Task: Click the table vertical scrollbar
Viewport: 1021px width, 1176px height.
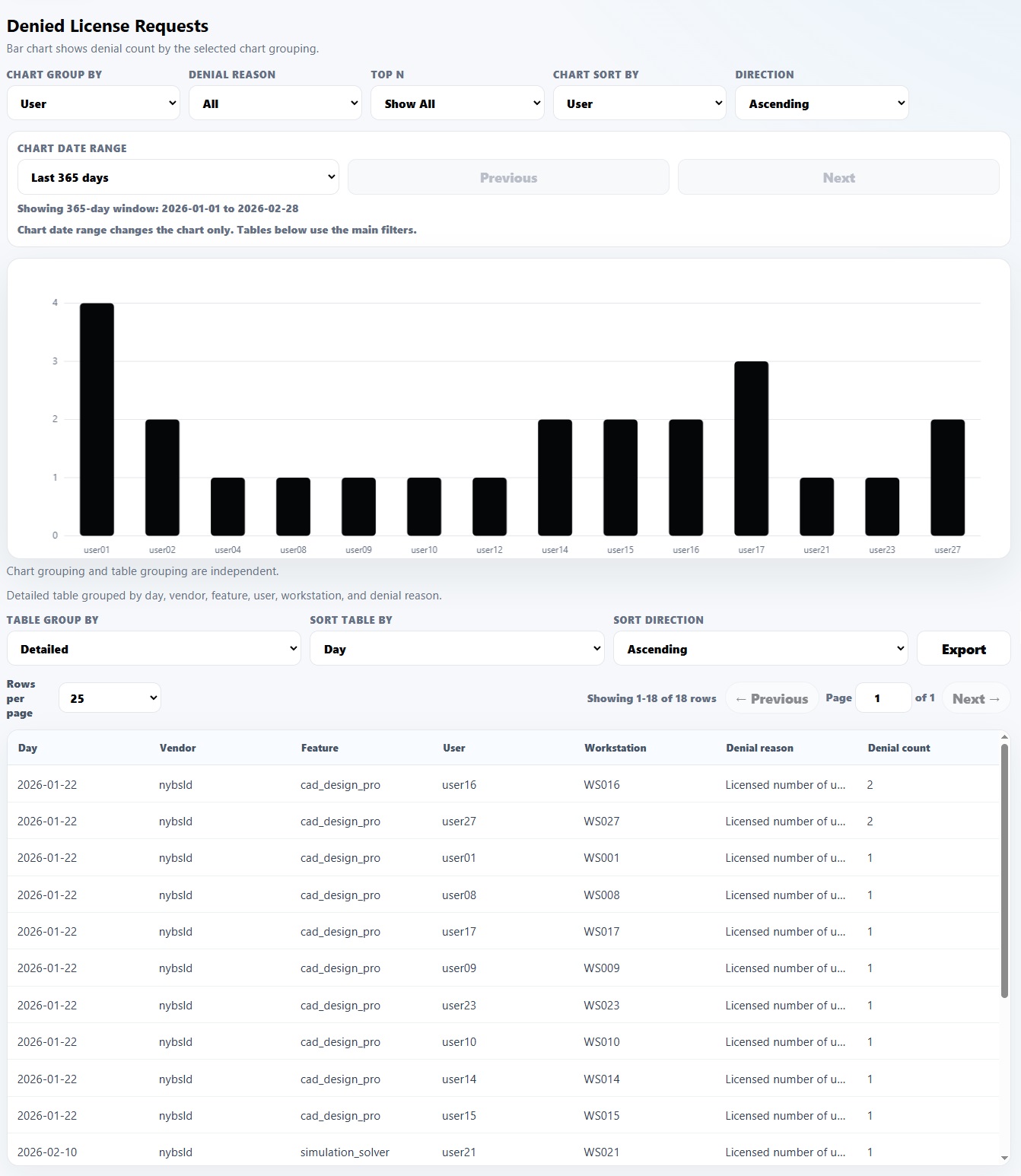Action: click(x=1004, y=871)
